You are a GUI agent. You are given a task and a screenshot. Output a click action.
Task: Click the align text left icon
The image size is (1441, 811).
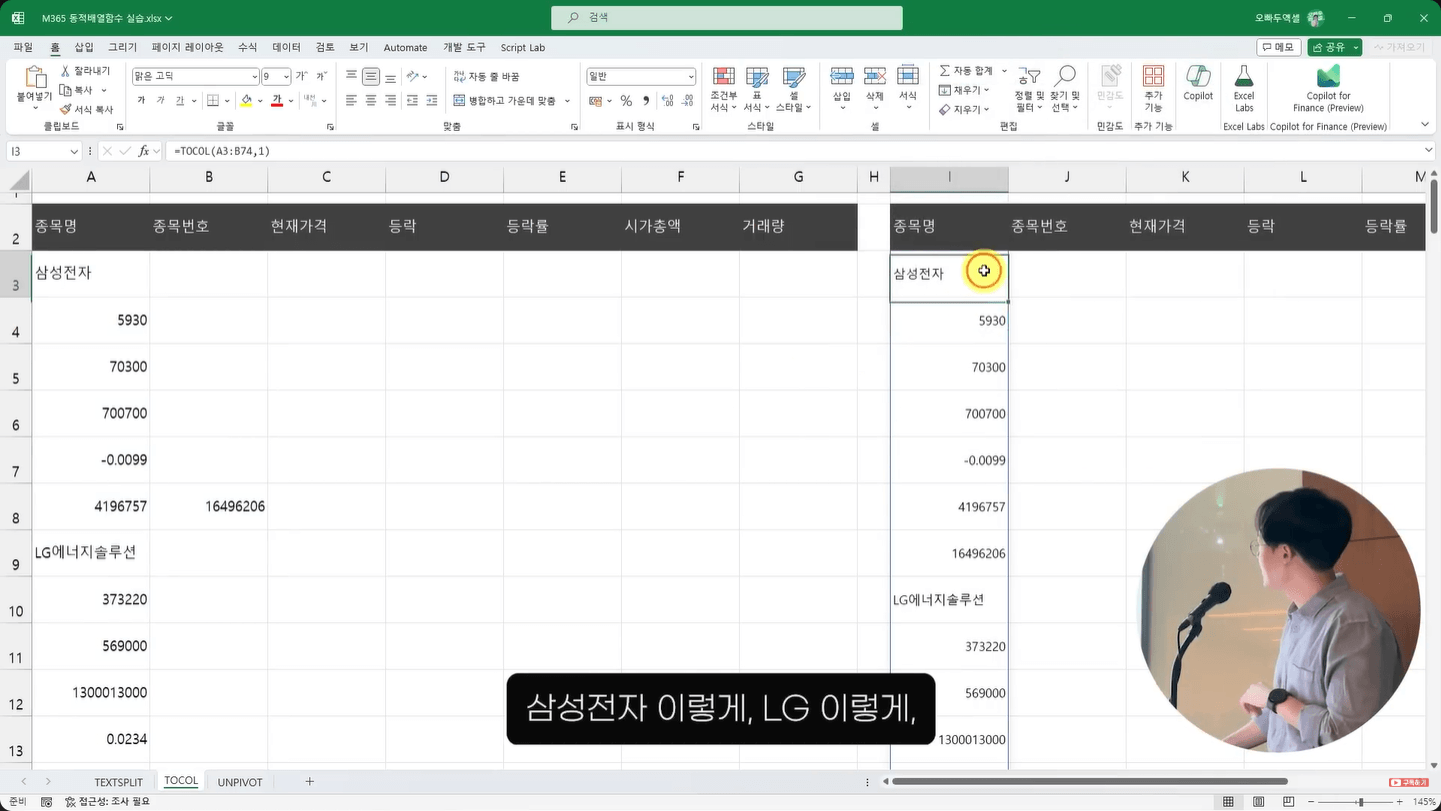[351, 100]
